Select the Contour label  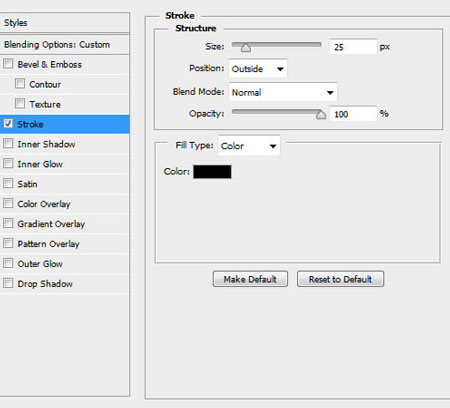tap(45, 84)
